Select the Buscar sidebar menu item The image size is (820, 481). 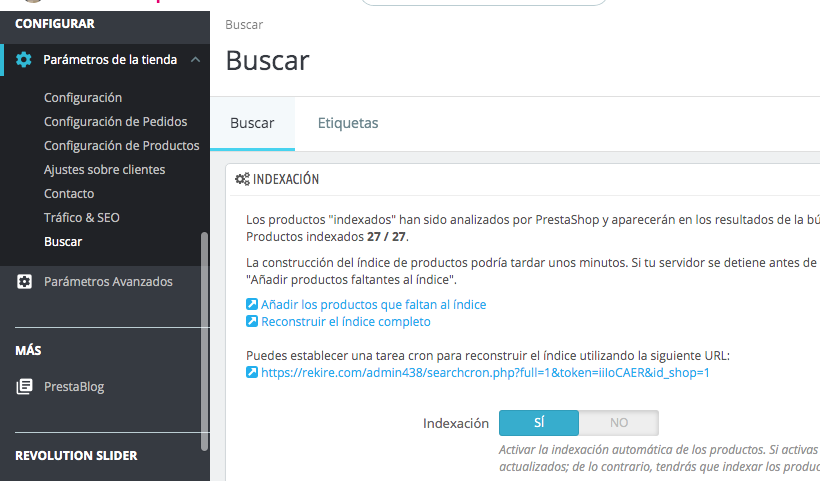pyautogui.click(x=63, y=242)
